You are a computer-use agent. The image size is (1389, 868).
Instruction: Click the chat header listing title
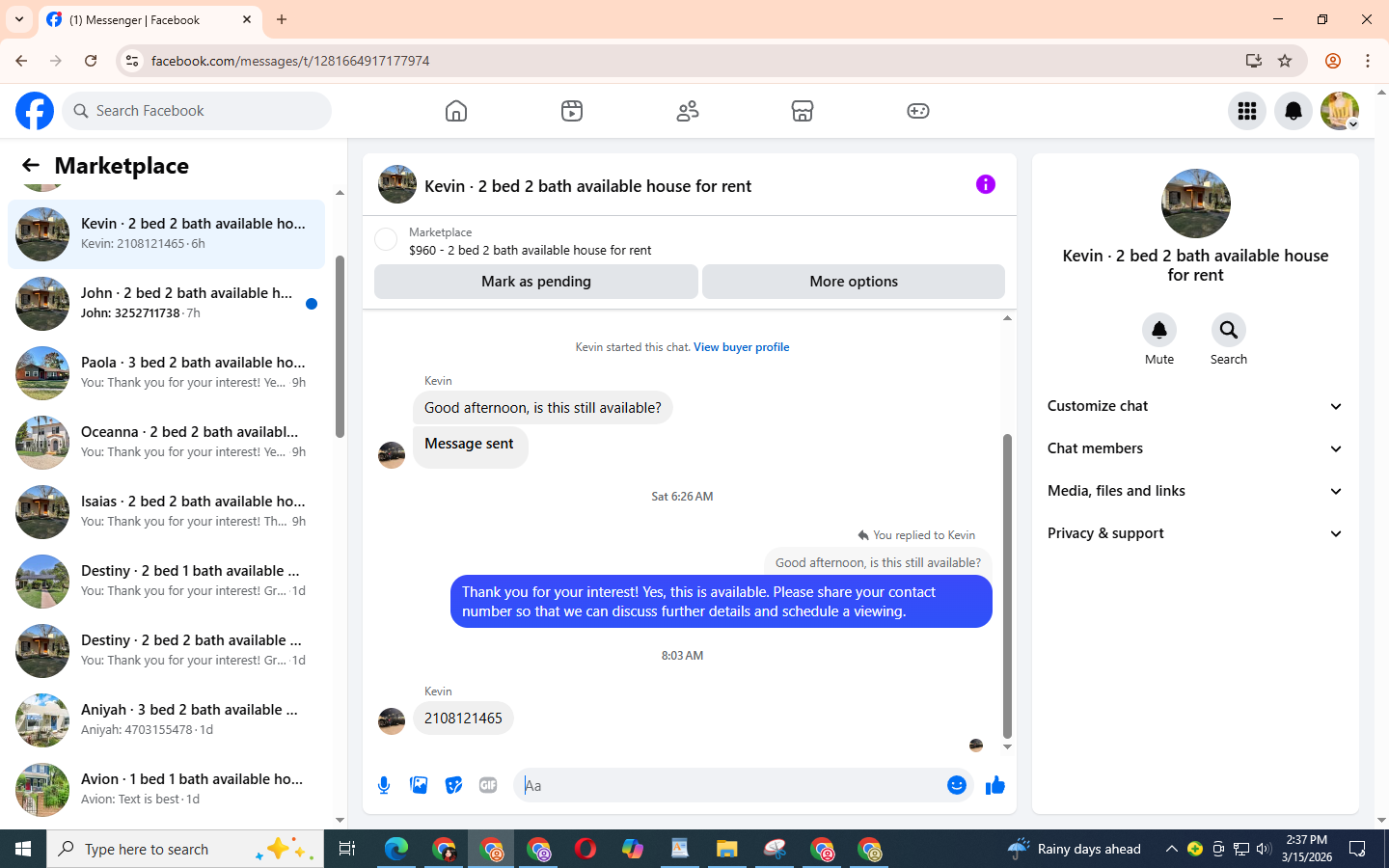pyautogui.click(x=587, y=186)
